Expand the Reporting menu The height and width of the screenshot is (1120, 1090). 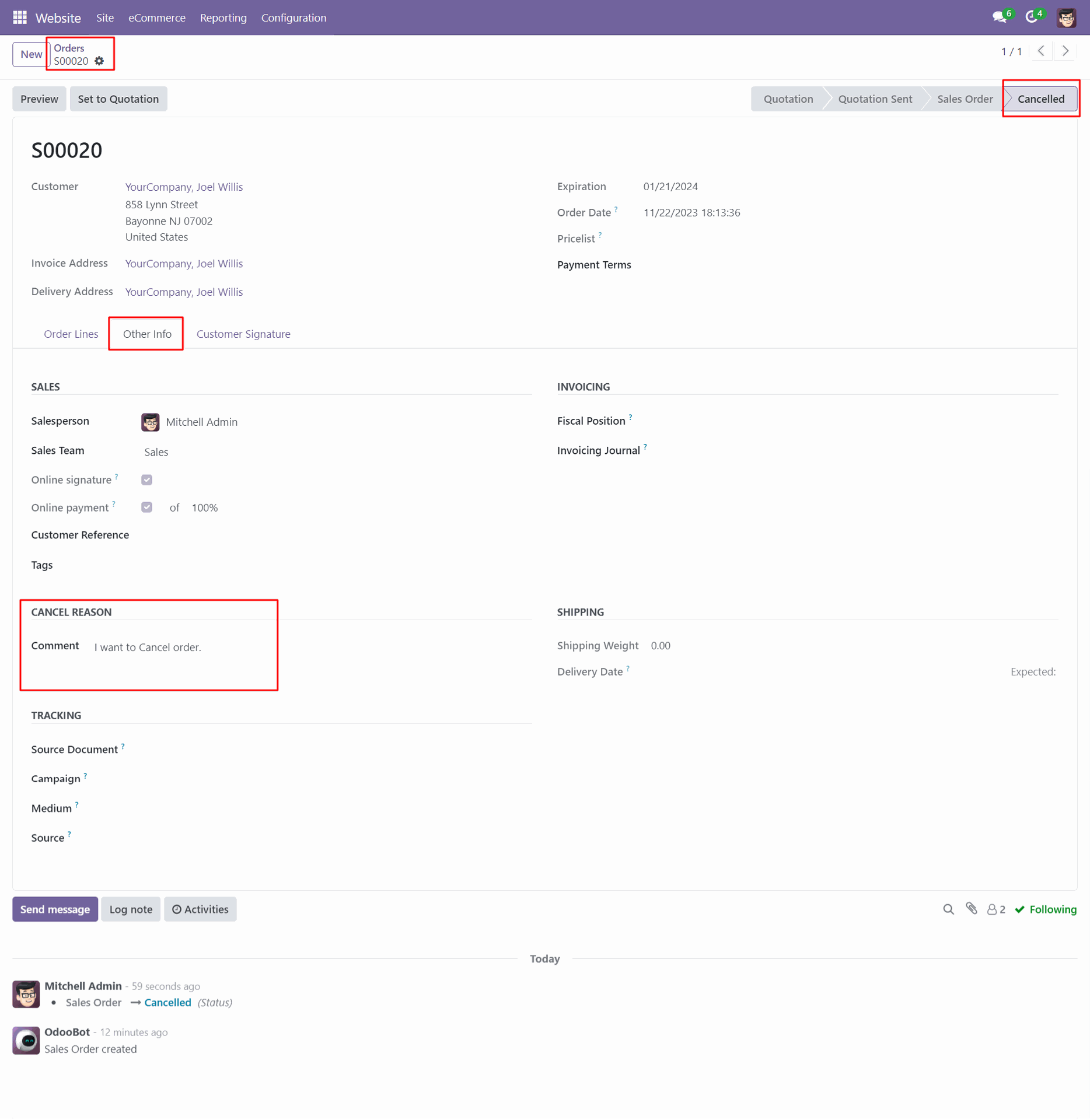[223, 17]
